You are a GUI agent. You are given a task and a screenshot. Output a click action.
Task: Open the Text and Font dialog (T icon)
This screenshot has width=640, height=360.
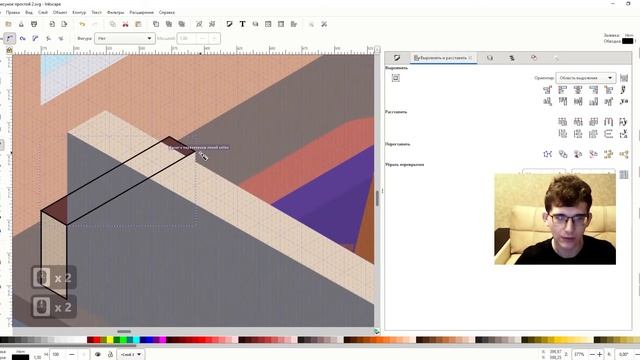pyautogui.click(x=242, y=24)
